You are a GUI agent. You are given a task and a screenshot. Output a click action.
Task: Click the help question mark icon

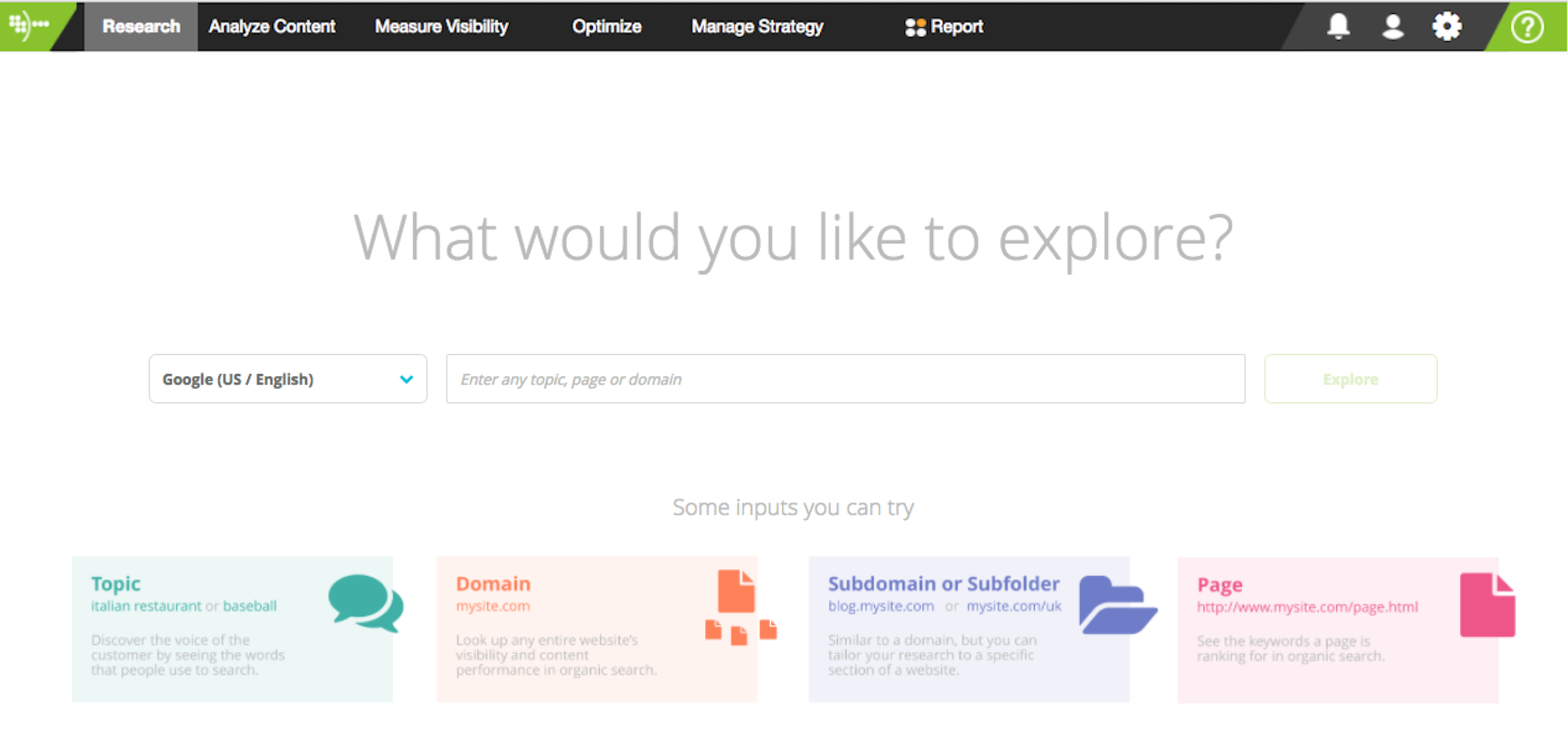1527,27
